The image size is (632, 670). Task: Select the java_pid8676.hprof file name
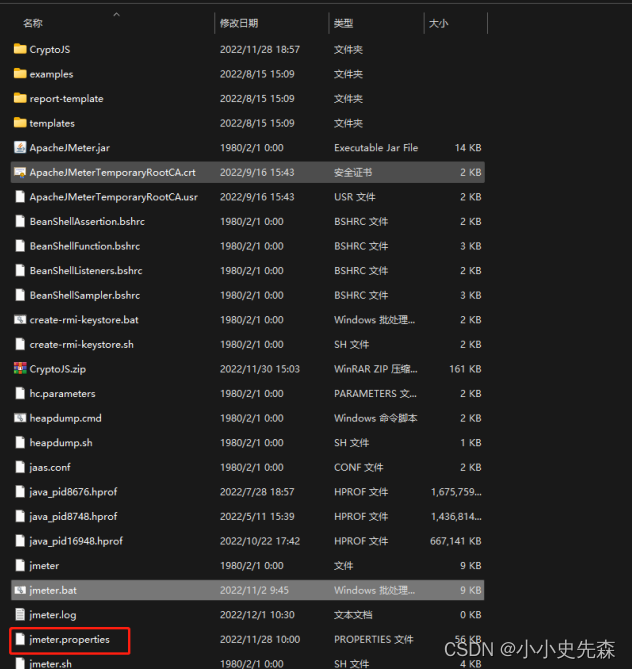[x=73, y=492]
